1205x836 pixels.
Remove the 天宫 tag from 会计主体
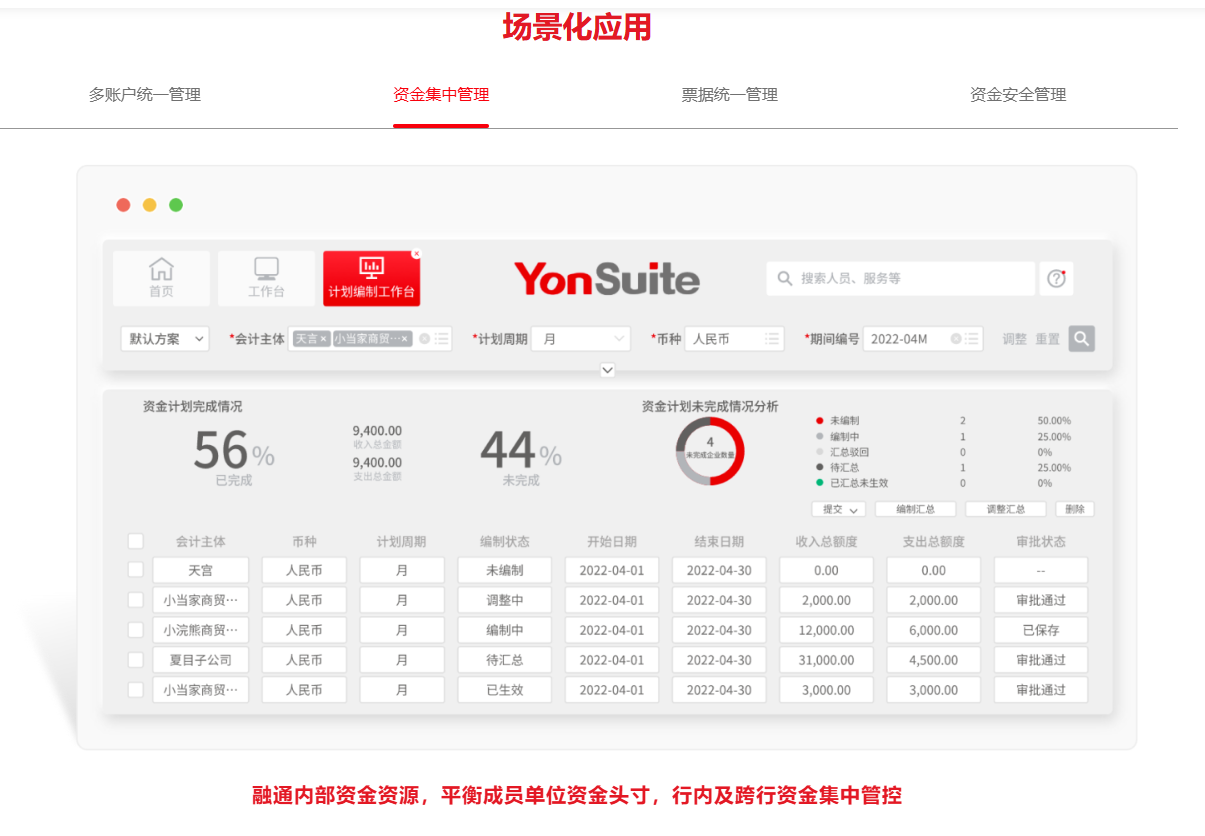[x=324, y=339]
